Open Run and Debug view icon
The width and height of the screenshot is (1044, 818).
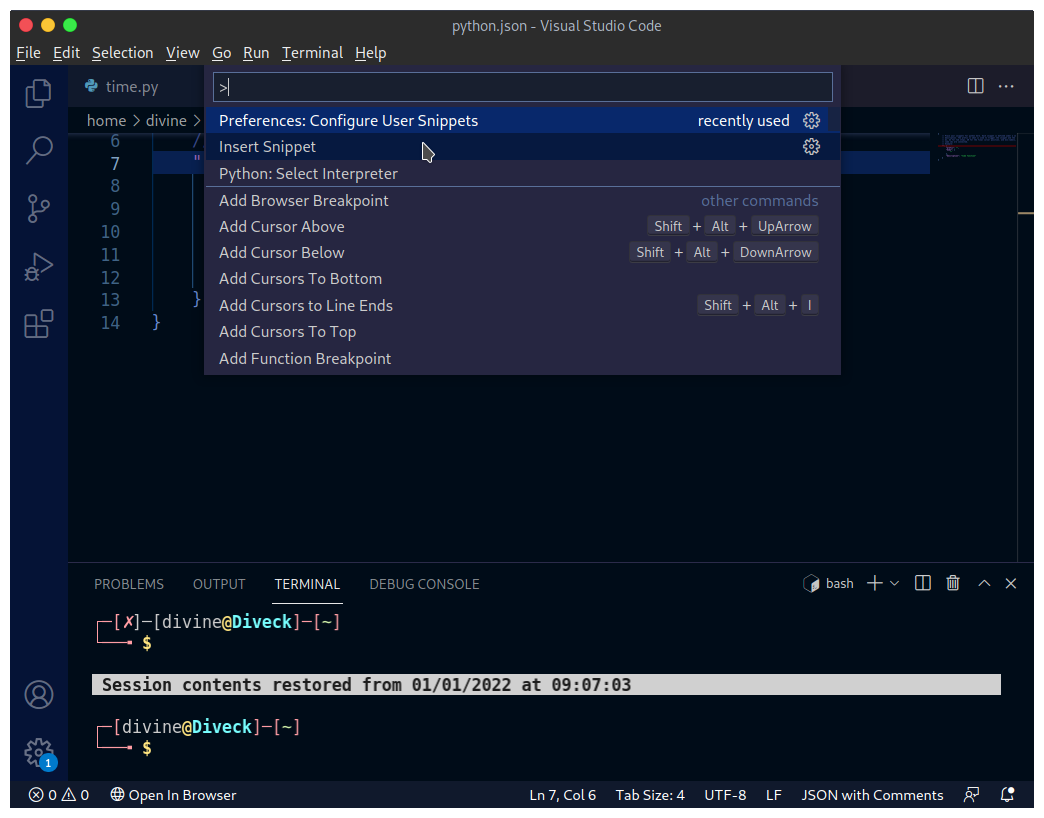pyautogui.click(x=39, y=267)
